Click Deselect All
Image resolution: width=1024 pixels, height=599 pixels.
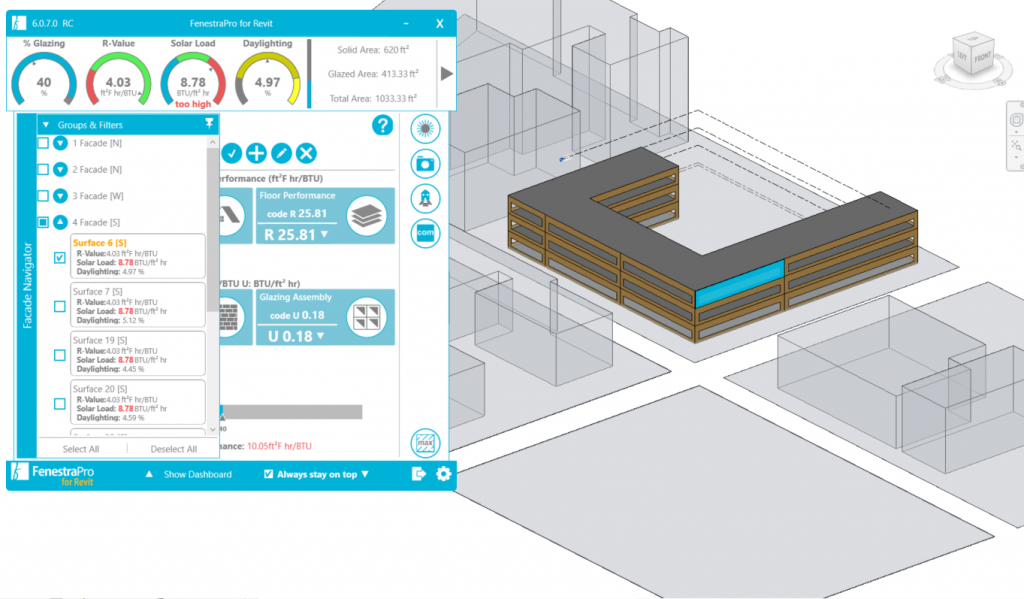(174, 449)
